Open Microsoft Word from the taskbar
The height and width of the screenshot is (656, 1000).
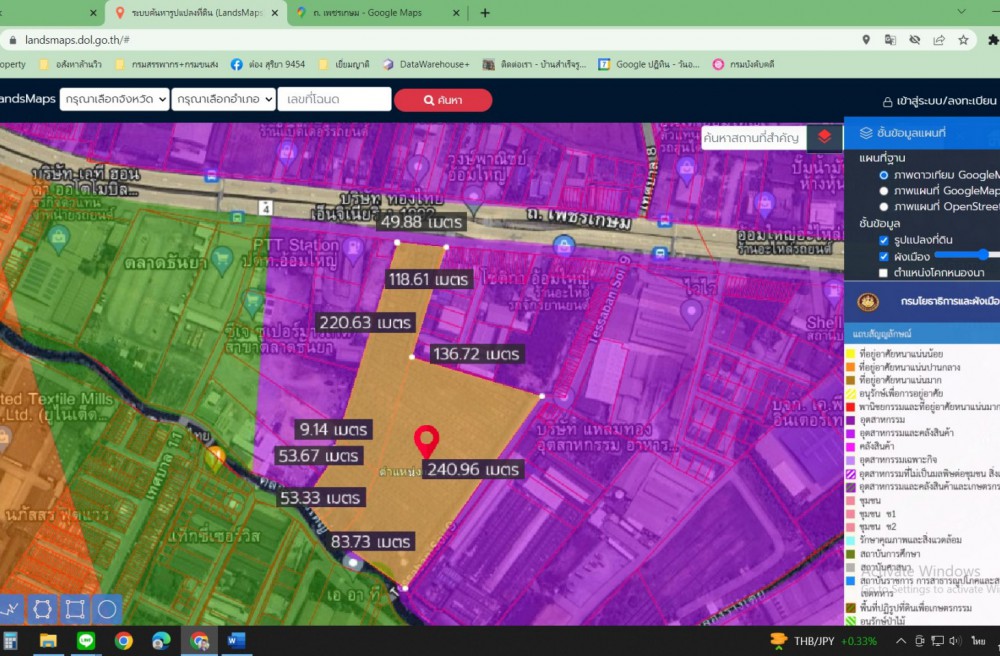(x=236, y=641)
